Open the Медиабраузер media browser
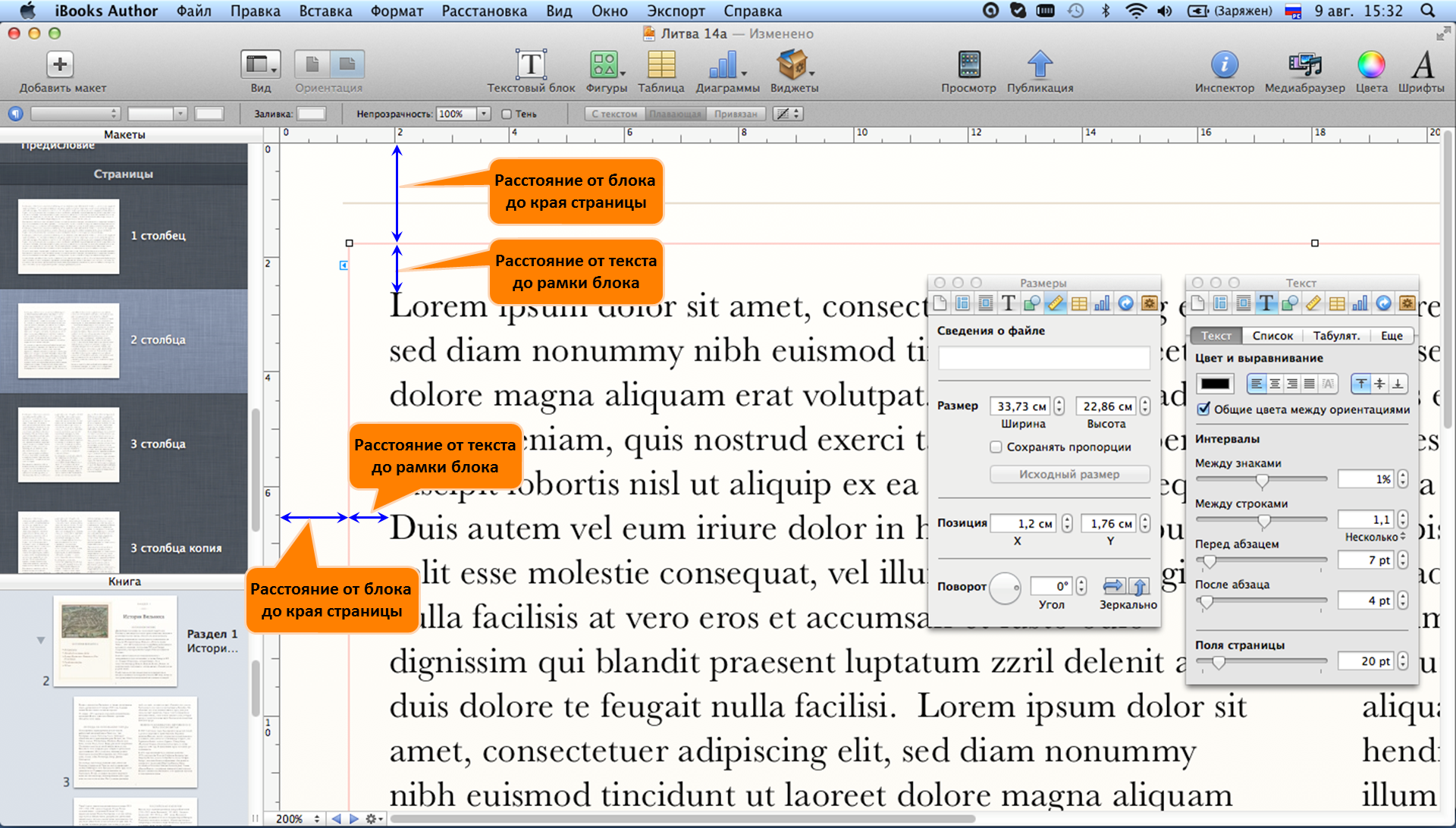 coord(1304,64)
